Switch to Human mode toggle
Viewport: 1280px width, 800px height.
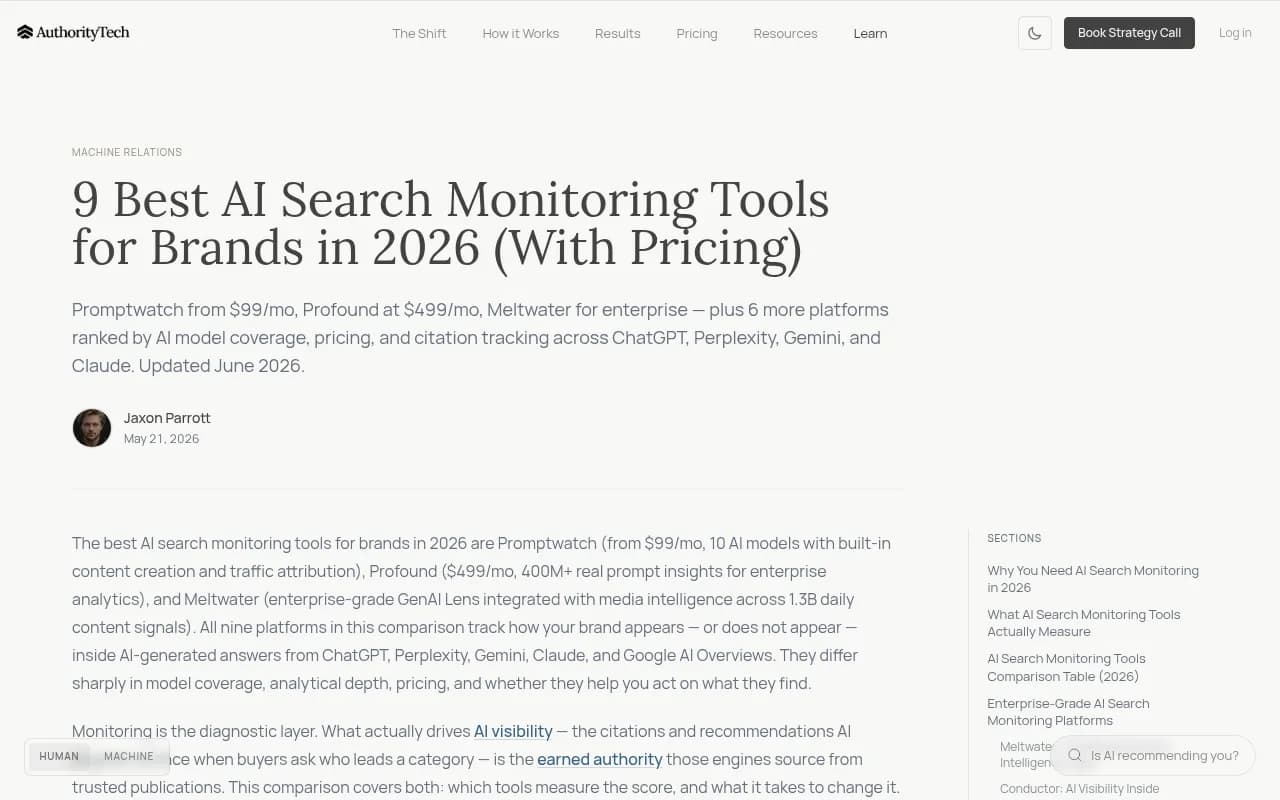point(59,756)
